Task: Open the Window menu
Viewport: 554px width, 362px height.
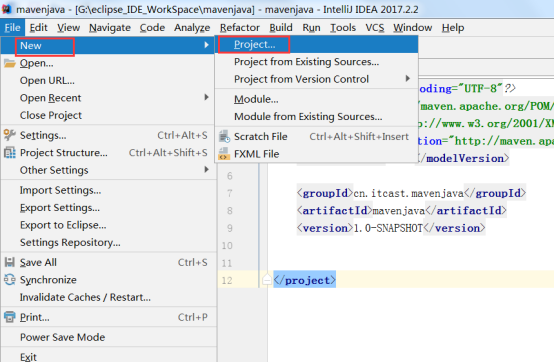Action: tap(413, 28)
